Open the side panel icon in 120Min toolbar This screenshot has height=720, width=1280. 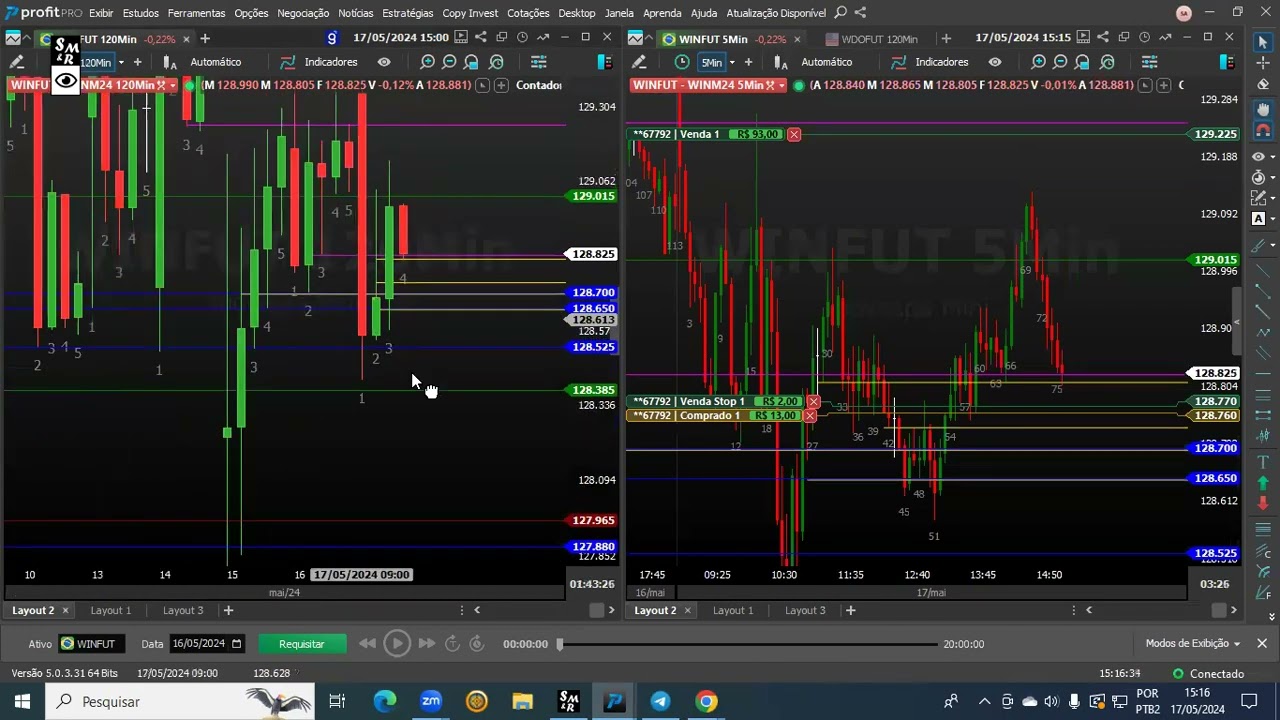tap(604, 62)
